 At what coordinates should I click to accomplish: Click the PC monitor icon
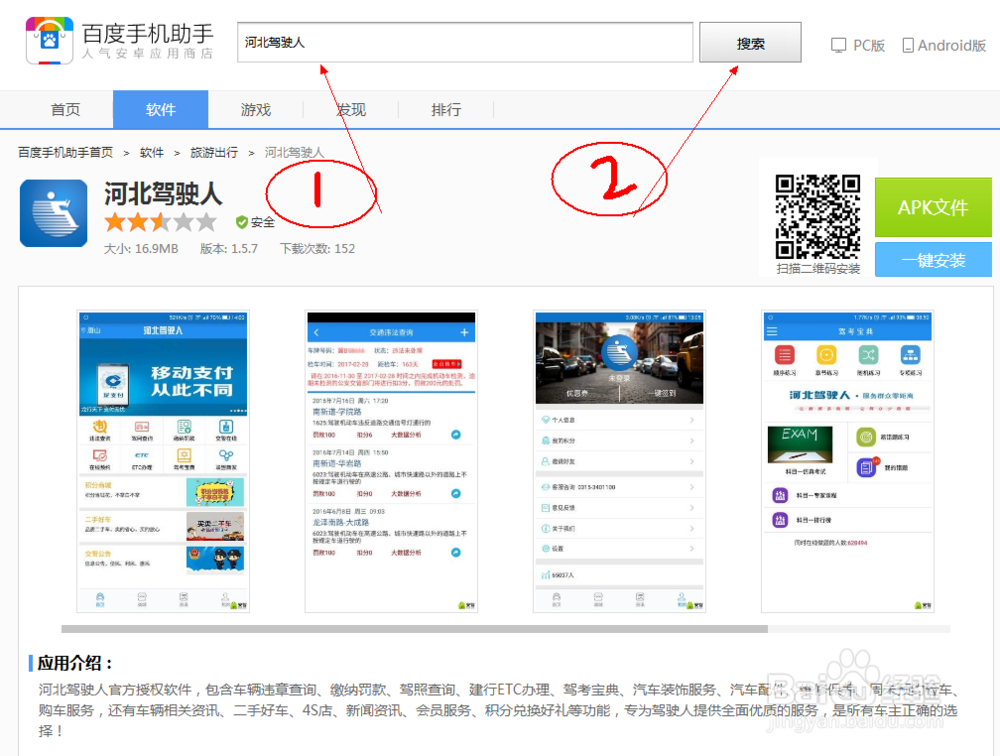pos(839,45)
